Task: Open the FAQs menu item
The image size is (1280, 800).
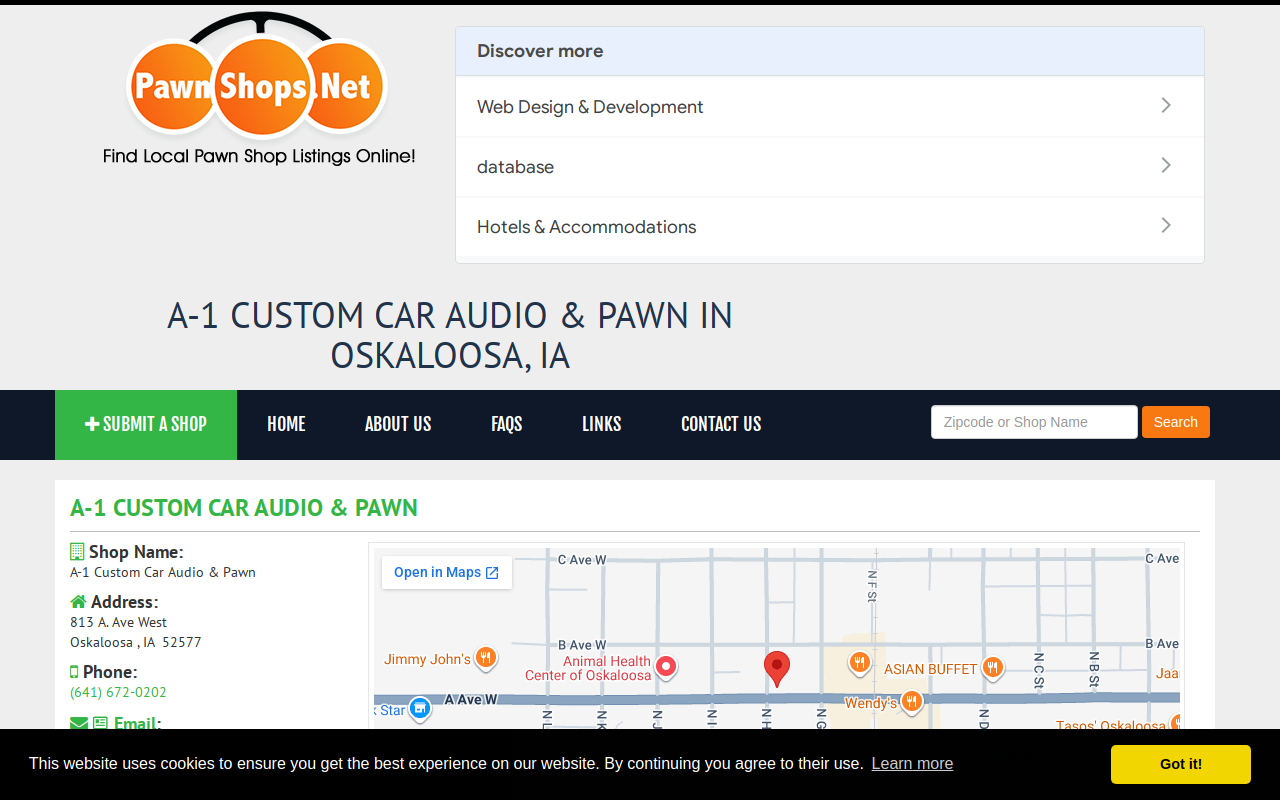Action: tap(507, 424)
